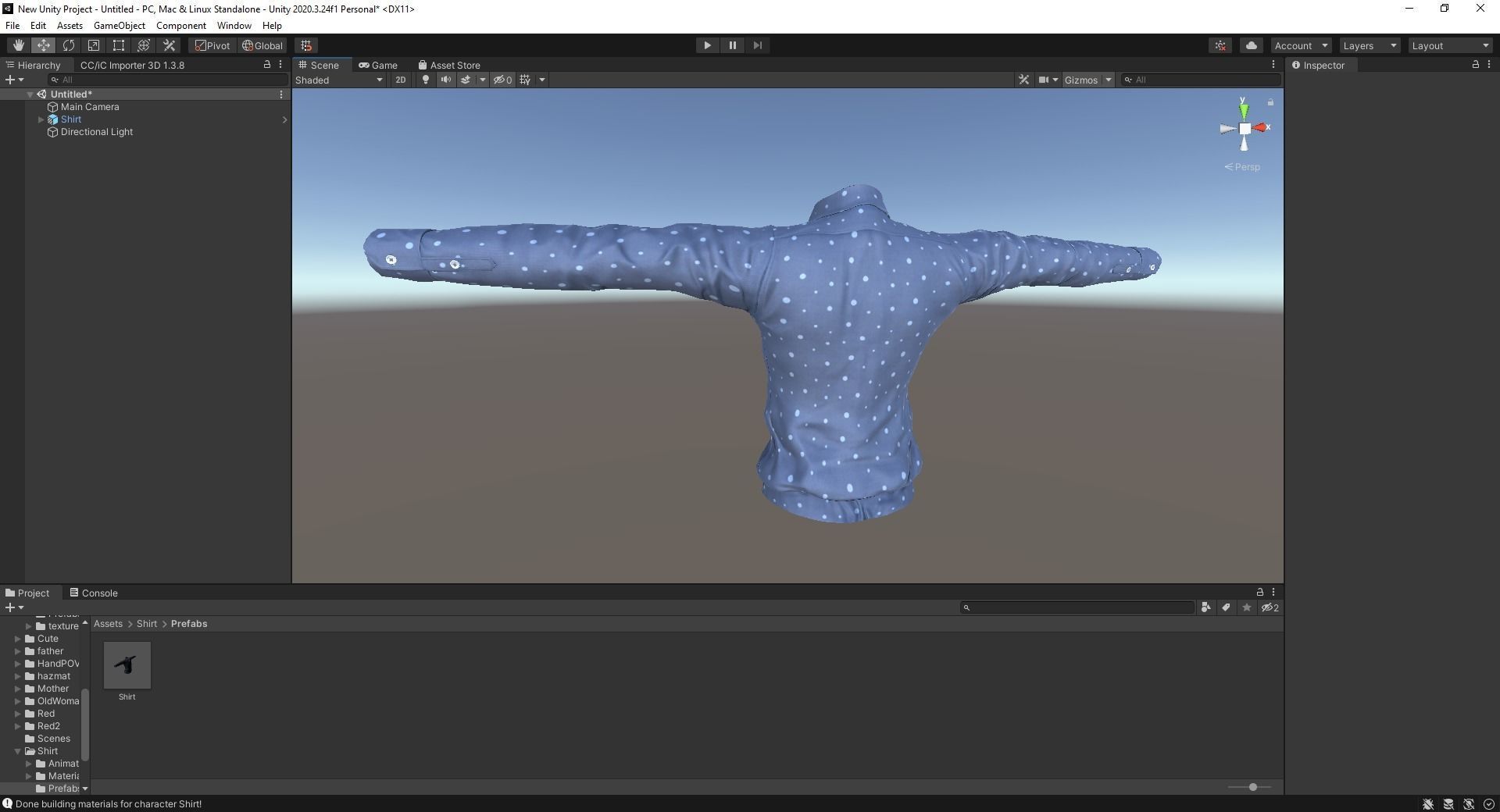Collapse the Untitled scene in Hierarchy
This screenshot has height=812, width=1500.
(30, 94)
